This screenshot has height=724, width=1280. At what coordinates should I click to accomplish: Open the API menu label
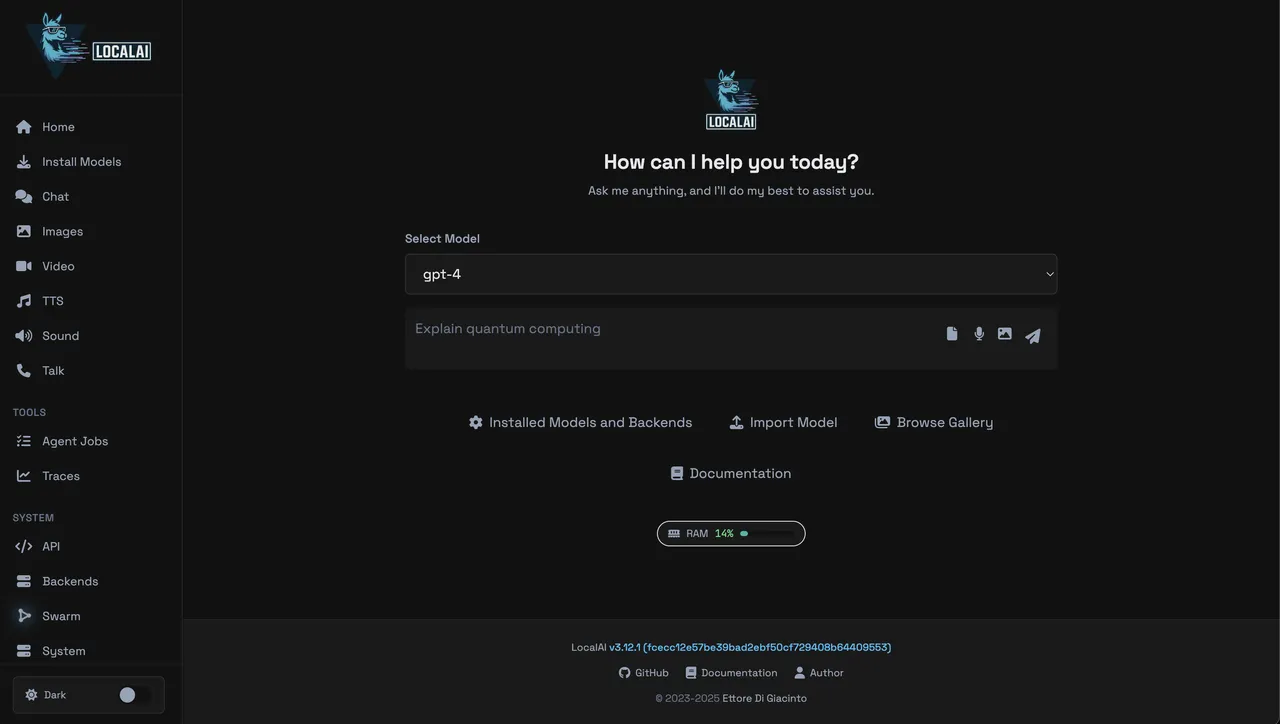[x=51, y=546]
